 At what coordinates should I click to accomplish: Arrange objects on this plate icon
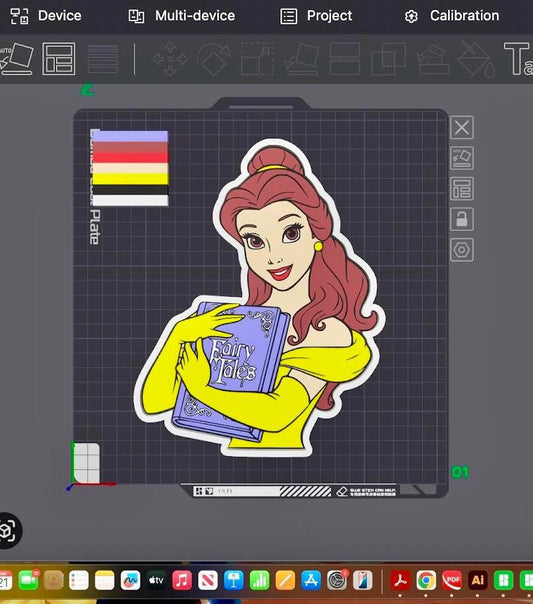[462, 189]
